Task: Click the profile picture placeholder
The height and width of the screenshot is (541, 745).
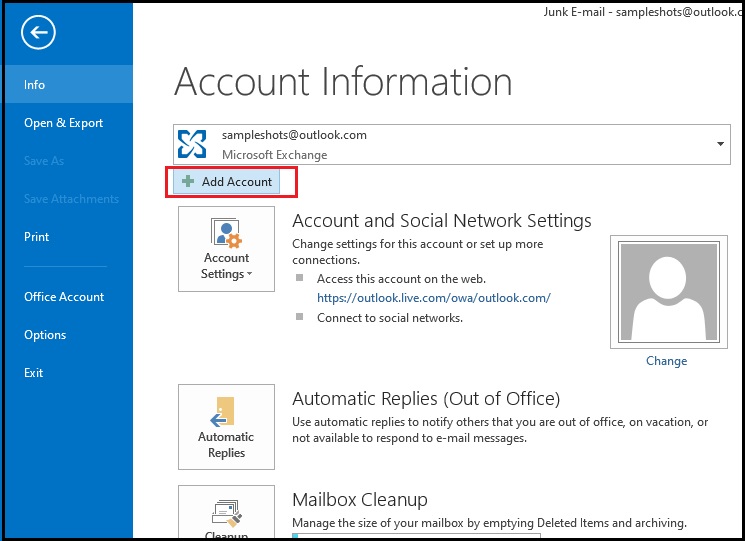Action: click(669, 292)
